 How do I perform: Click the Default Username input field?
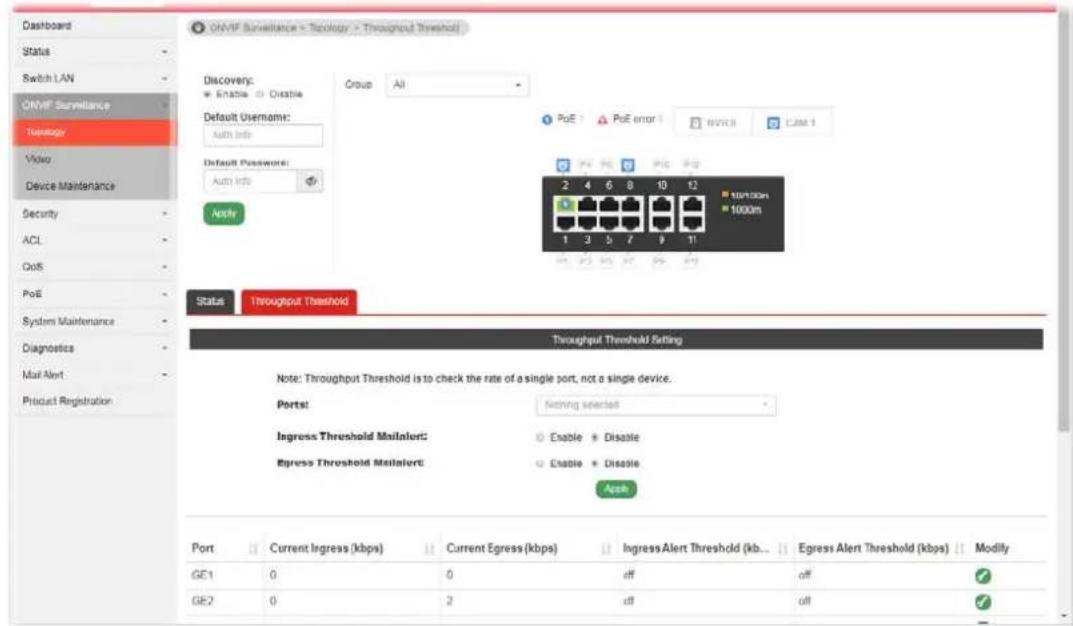tap(263, 135)
